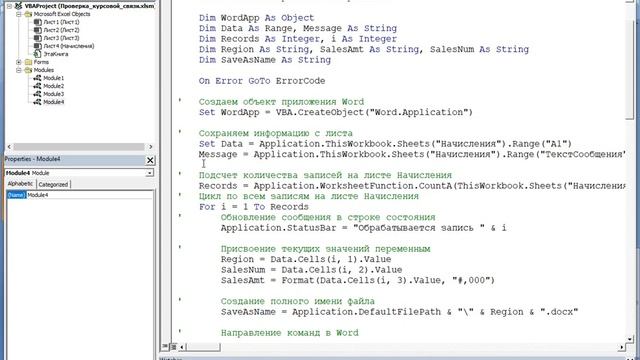The width and height of the screenshot is (640, 360).
Task: Click the project tree horizontal scrollbar thumb
Action: 79,147
